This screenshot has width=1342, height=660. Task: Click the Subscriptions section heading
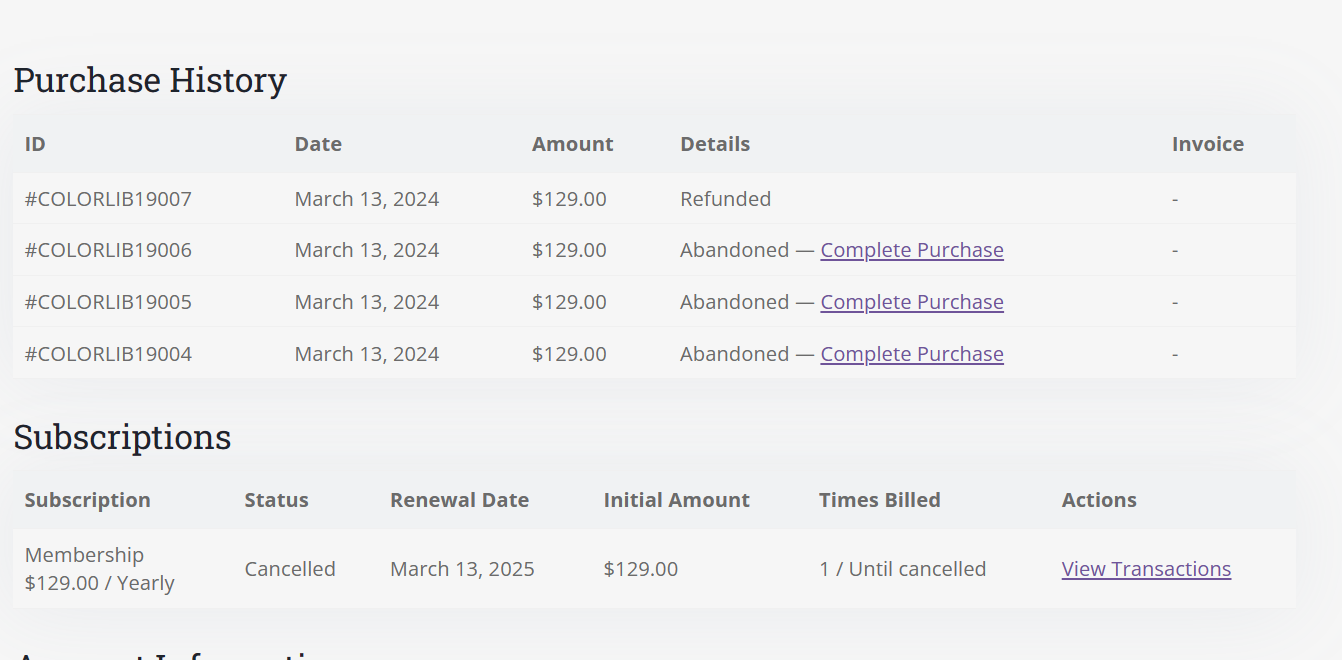pyautogui.click(x=122, y=437)
